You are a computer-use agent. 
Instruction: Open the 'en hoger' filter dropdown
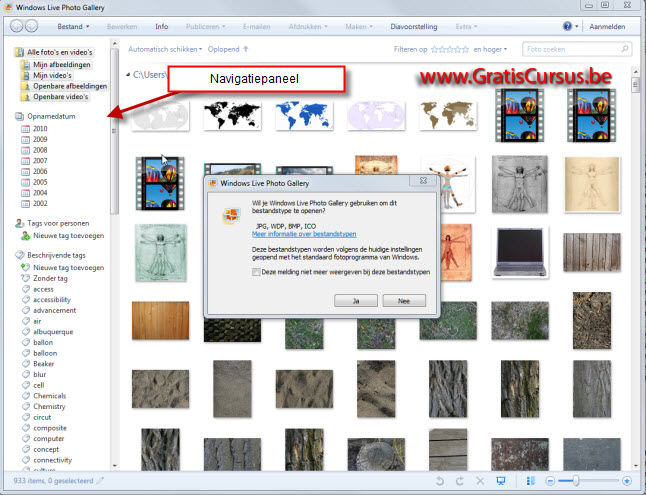pyautogui.click(x=490, y=49)
